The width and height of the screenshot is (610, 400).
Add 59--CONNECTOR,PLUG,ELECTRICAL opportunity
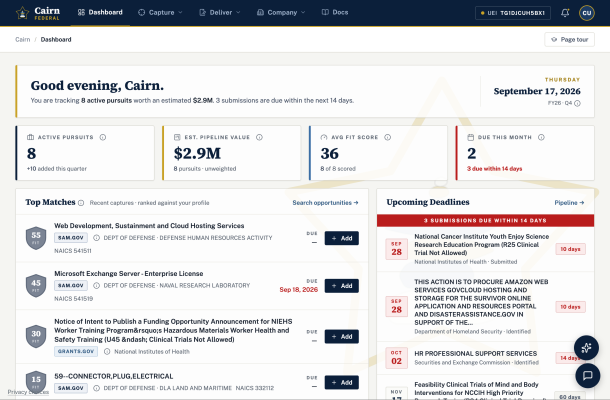tap(342, 382)
